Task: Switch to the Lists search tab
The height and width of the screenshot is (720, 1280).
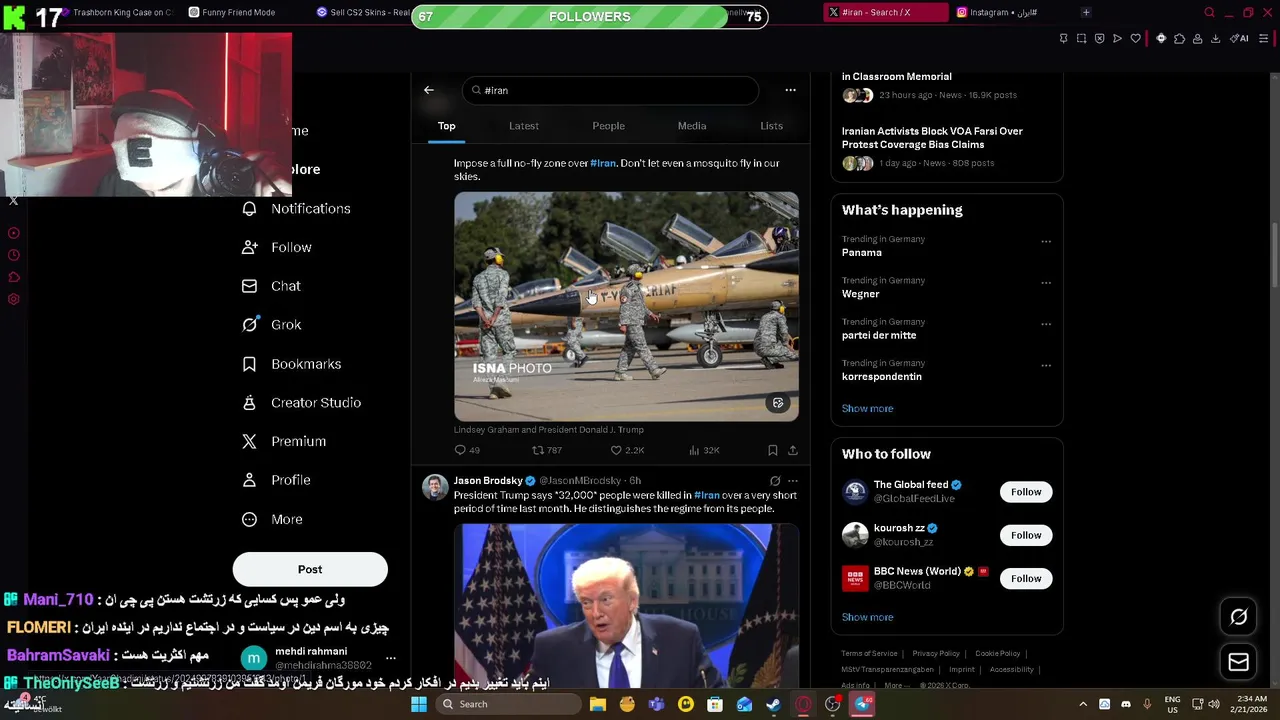Action: (x=771, y=126)
